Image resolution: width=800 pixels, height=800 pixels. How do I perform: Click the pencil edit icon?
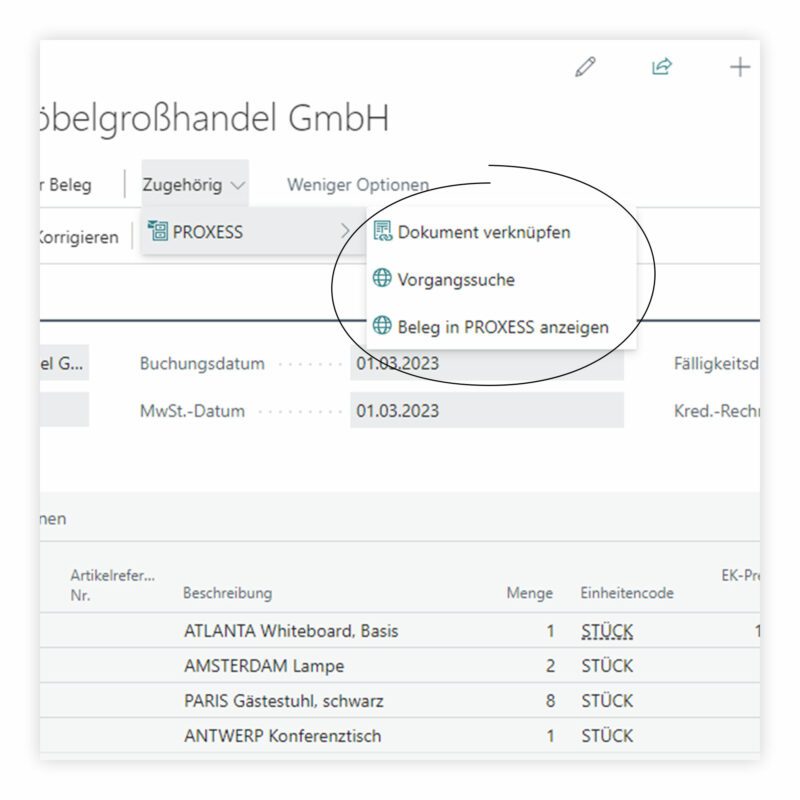coord(586,67)
